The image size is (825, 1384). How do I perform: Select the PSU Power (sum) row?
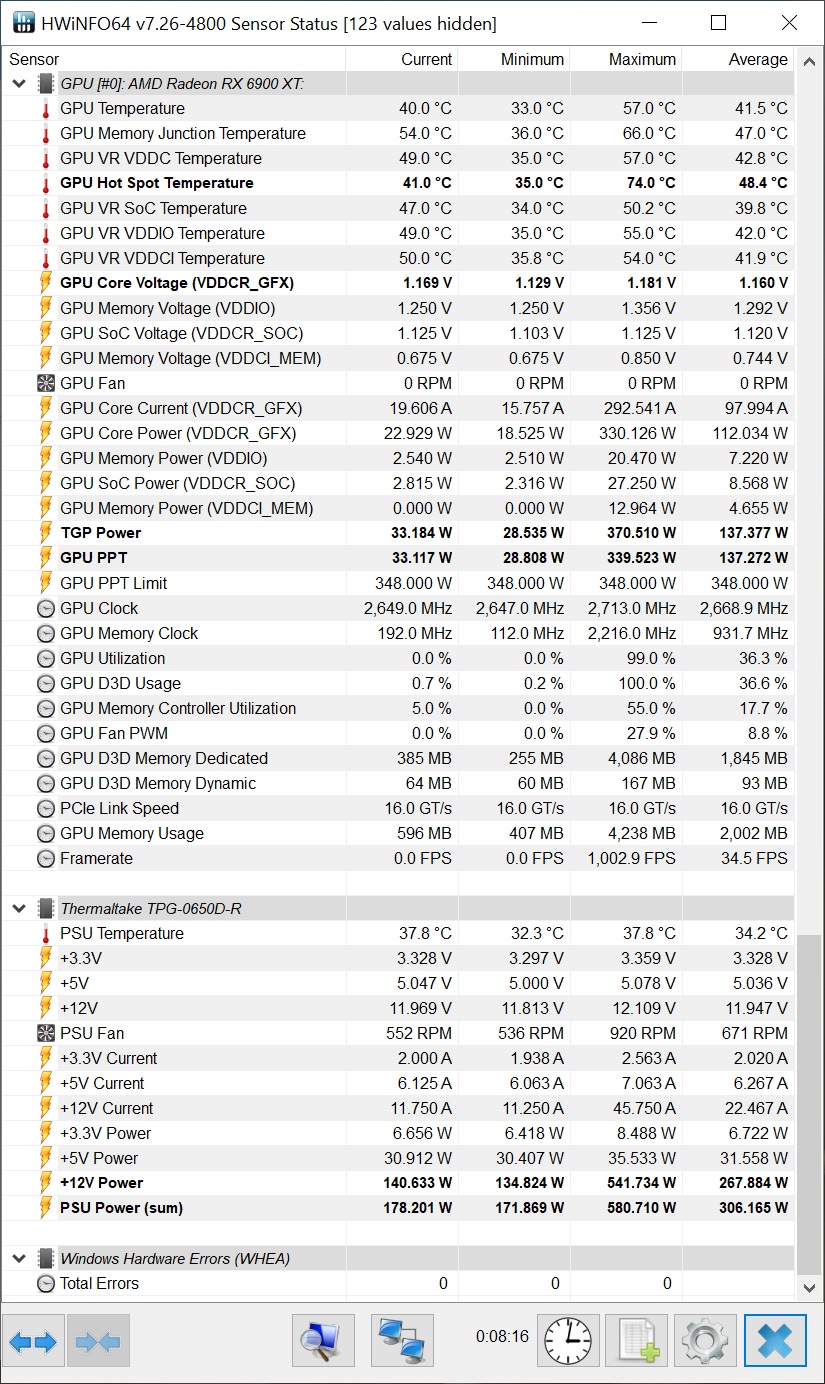point(121,1208)
